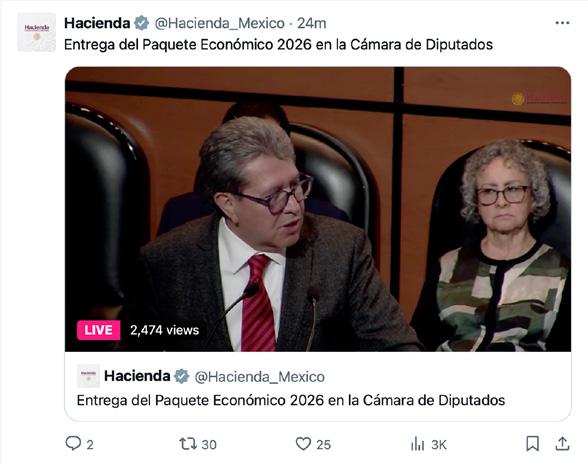The height and width of the screenshot is (465, 588).
Task: Open the quoted tweet caption text
Action: click(291, 400)
